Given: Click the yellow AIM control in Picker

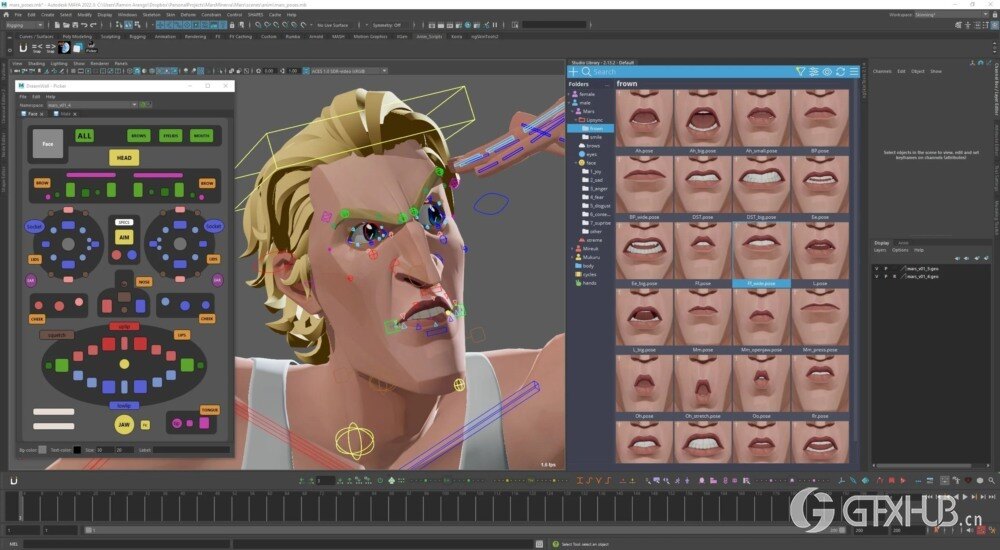Looking at the screenshot, I should pyautogui.click(x=124, y=237).
